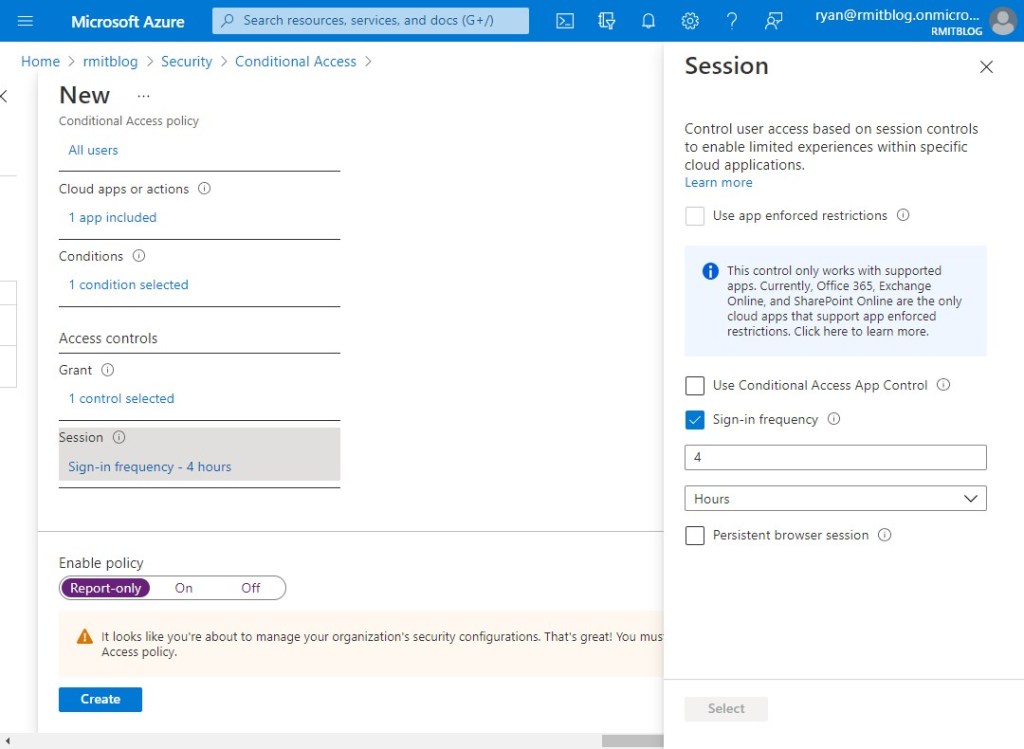
Task: Set Enable policy to On
Action: click(184, 588)
